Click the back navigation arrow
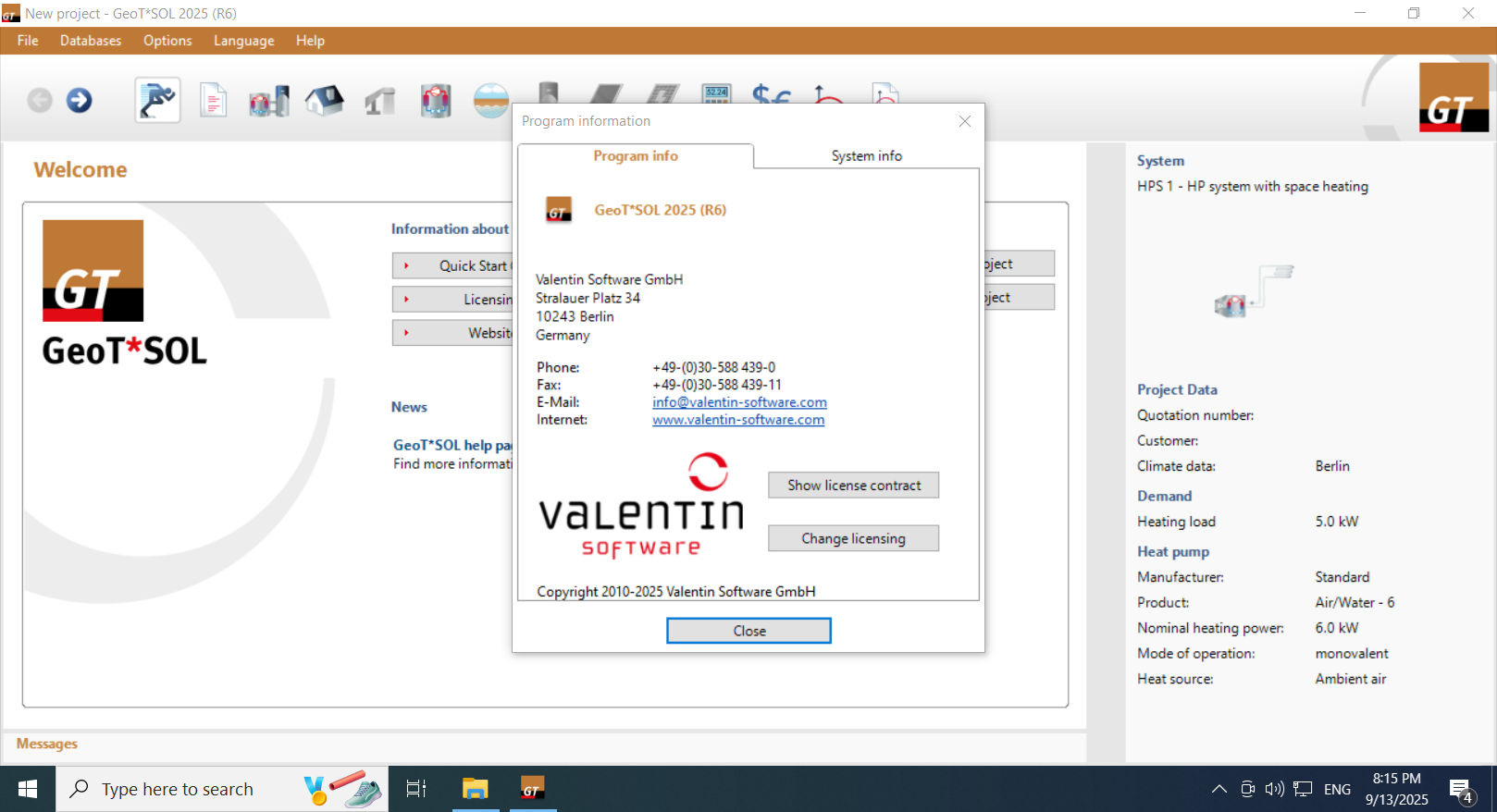This screenshot has height=812, width=1497. [x=40, y=100]
